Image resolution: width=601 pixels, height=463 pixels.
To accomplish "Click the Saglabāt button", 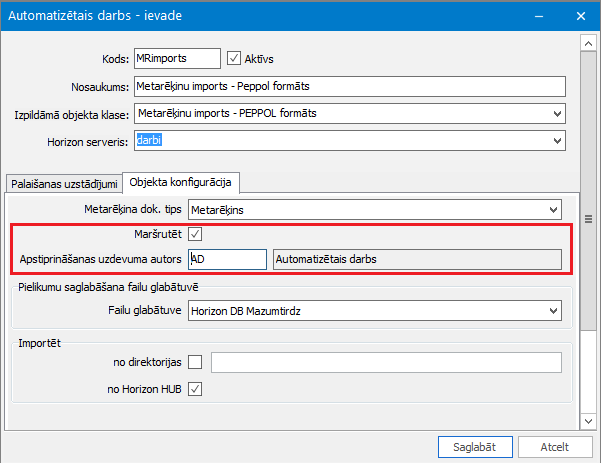I will pyautogui.click(x=474, y=447).
